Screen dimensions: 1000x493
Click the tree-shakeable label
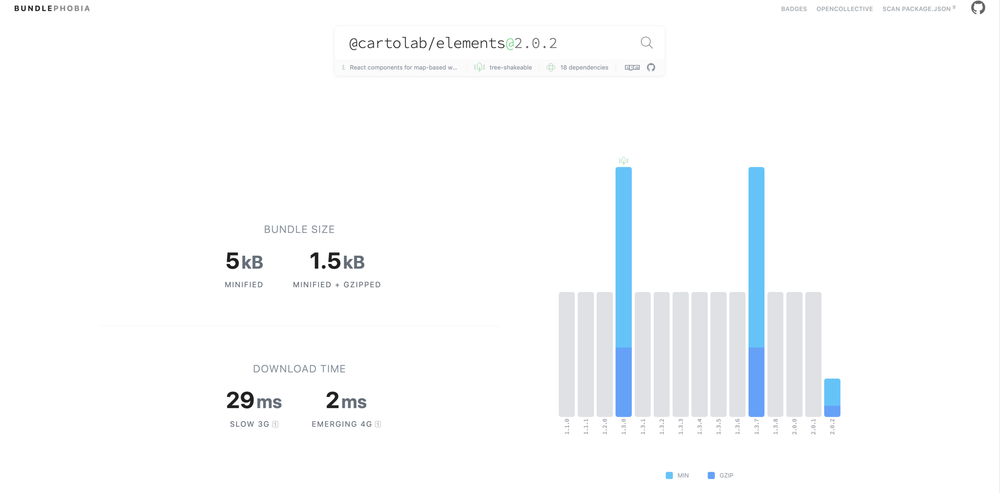pos(510,67)
